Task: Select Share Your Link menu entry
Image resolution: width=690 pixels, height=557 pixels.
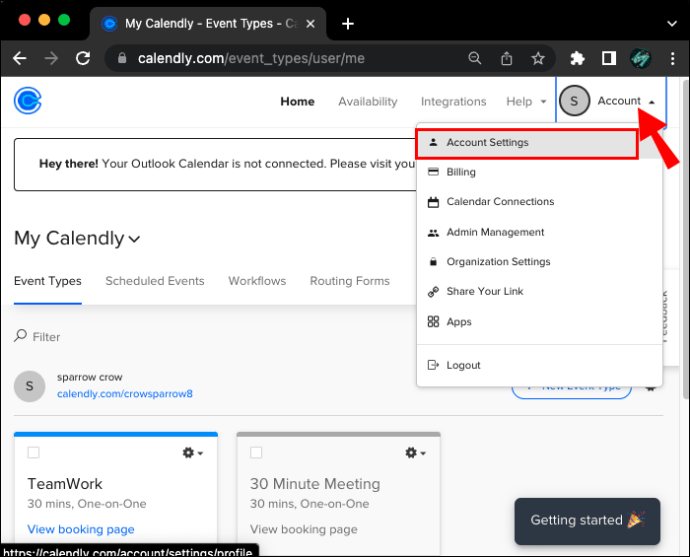Action: [539, 291]
